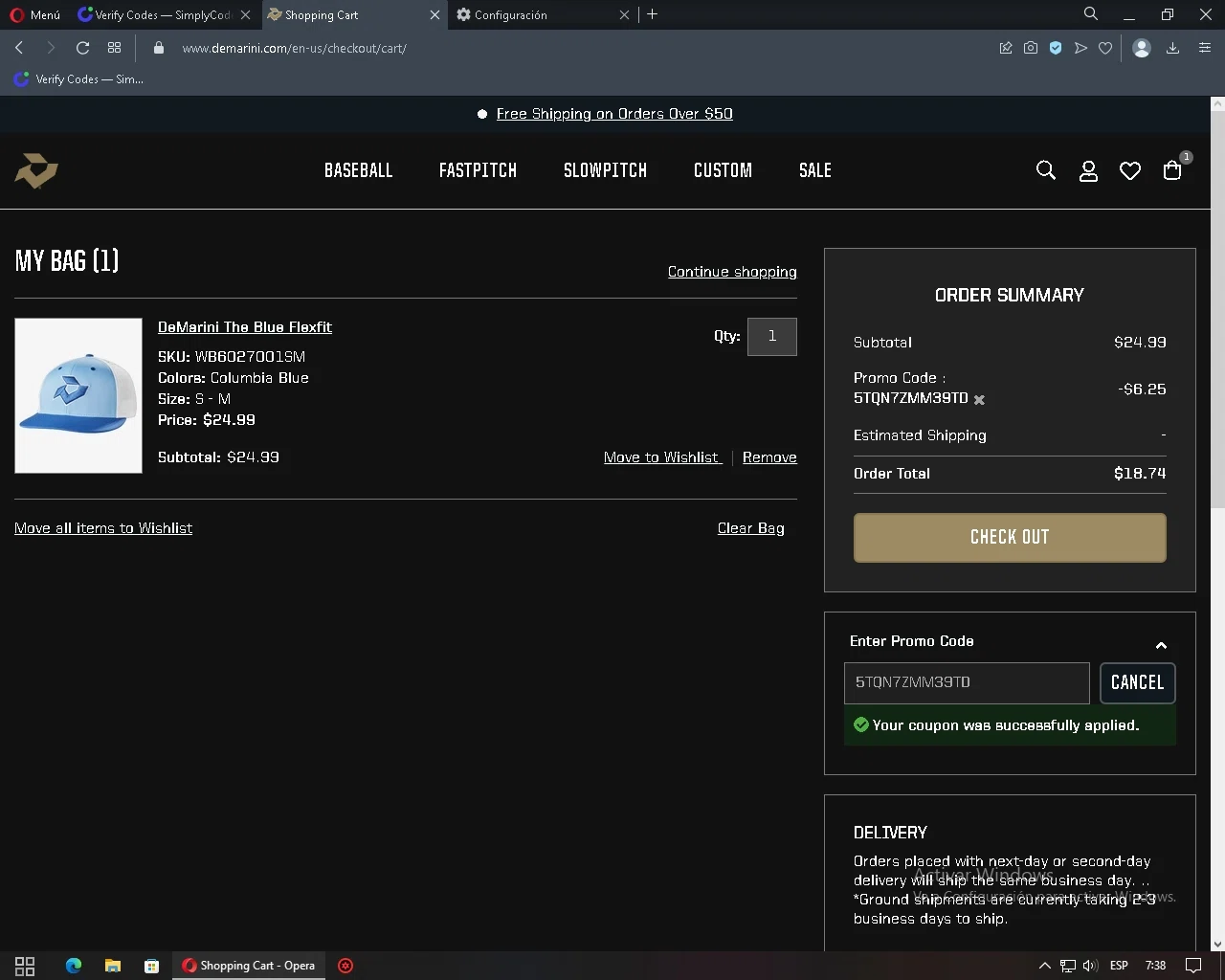
Task: Click the browser tab search icon
Action: 1090,13
